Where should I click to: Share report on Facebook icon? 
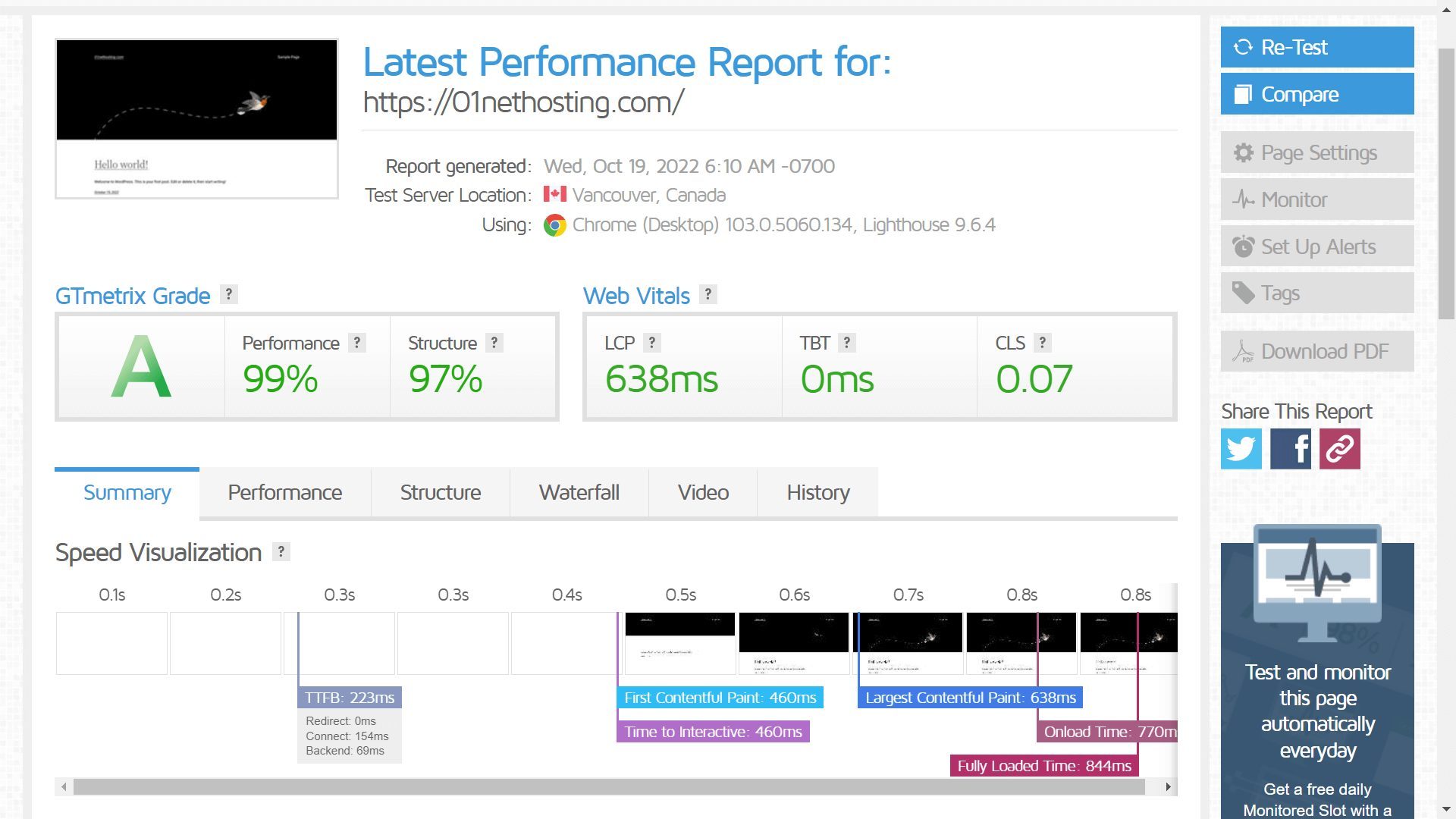point(1291,449)
